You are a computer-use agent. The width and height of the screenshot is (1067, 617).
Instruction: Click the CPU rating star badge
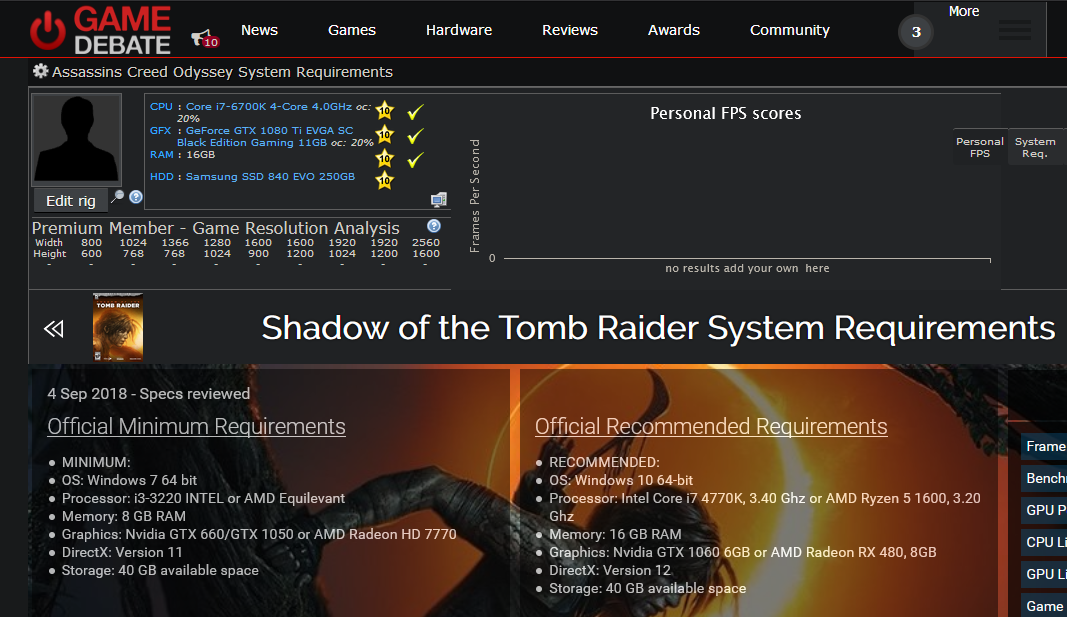coord(384,110)
